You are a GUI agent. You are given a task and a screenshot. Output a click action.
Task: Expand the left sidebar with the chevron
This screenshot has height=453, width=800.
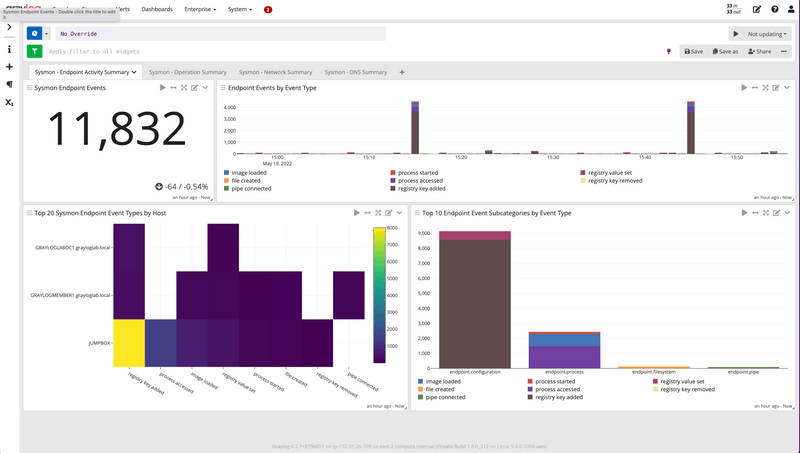coord(9,27)
